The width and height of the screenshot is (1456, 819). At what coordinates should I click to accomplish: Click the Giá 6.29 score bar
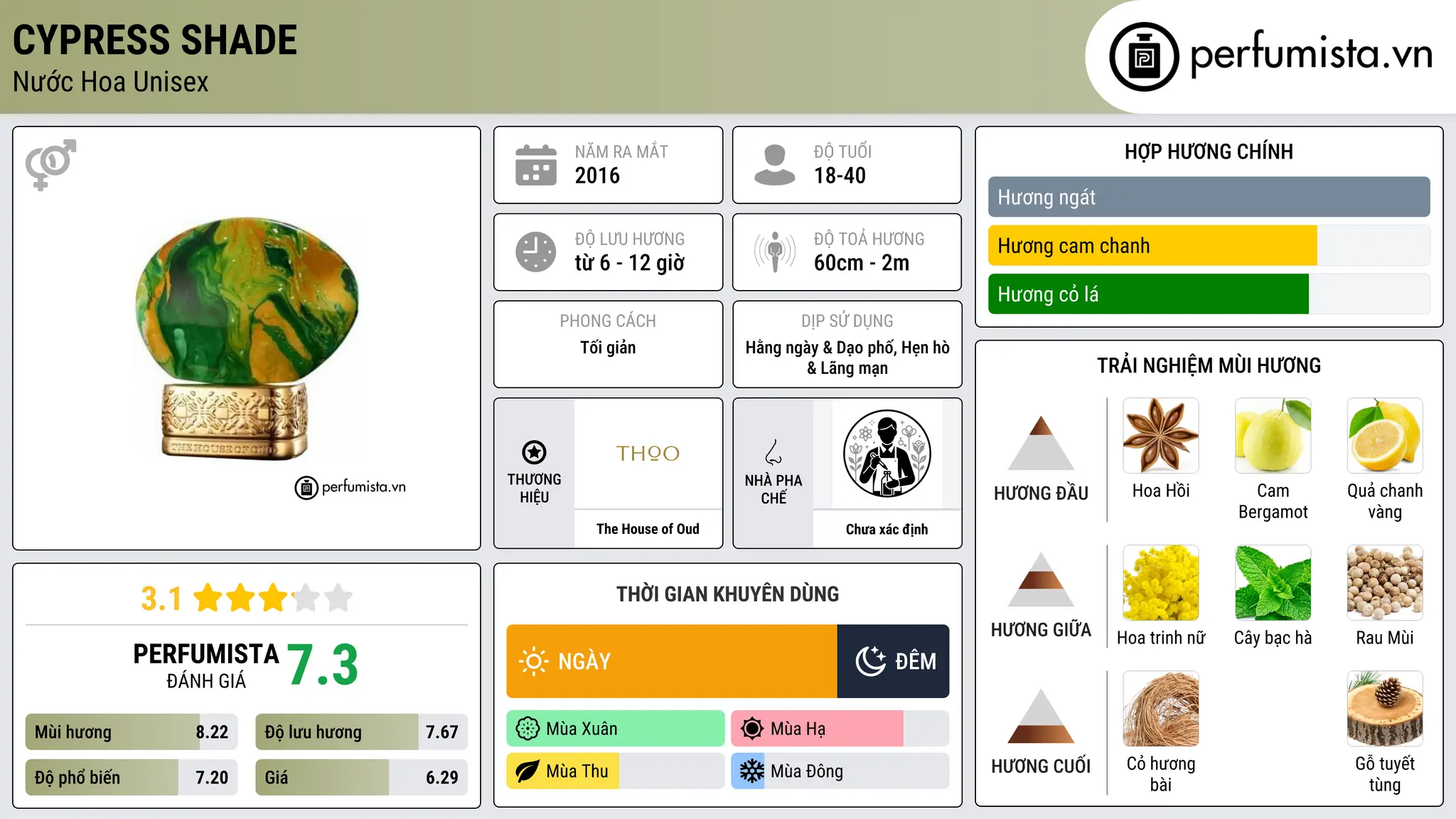[x=361, y=777]
